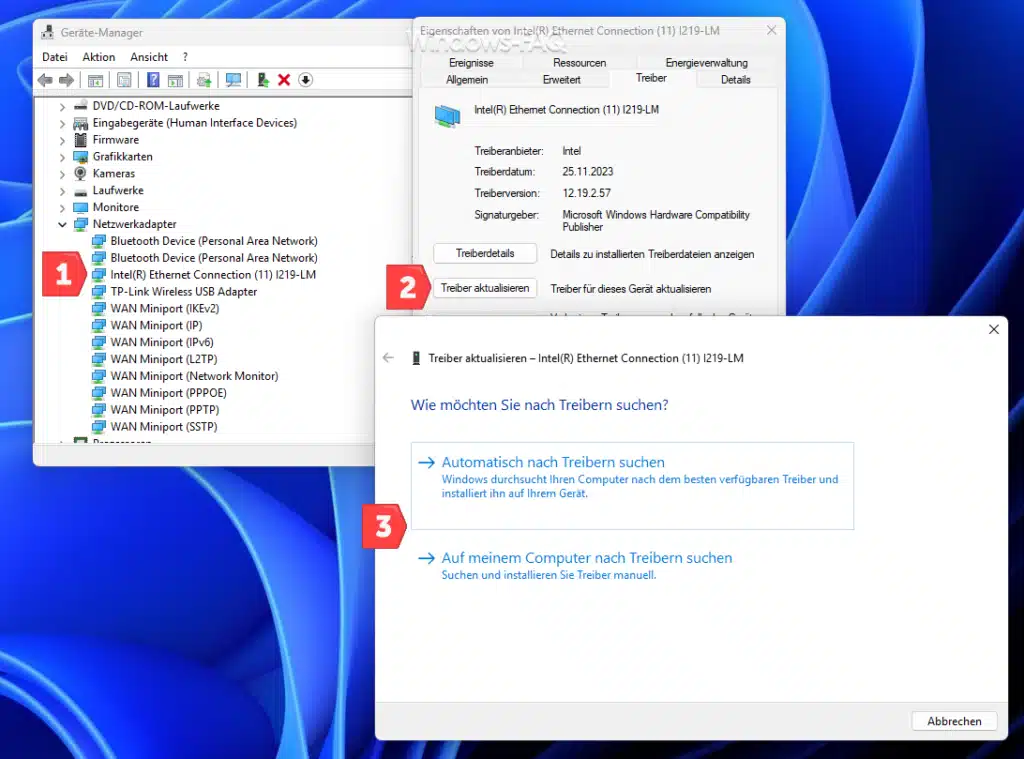This screenshot has width=1024, height=759.
Task: Close the Eigenschaften properties dialog
Action: coord(771,30)
